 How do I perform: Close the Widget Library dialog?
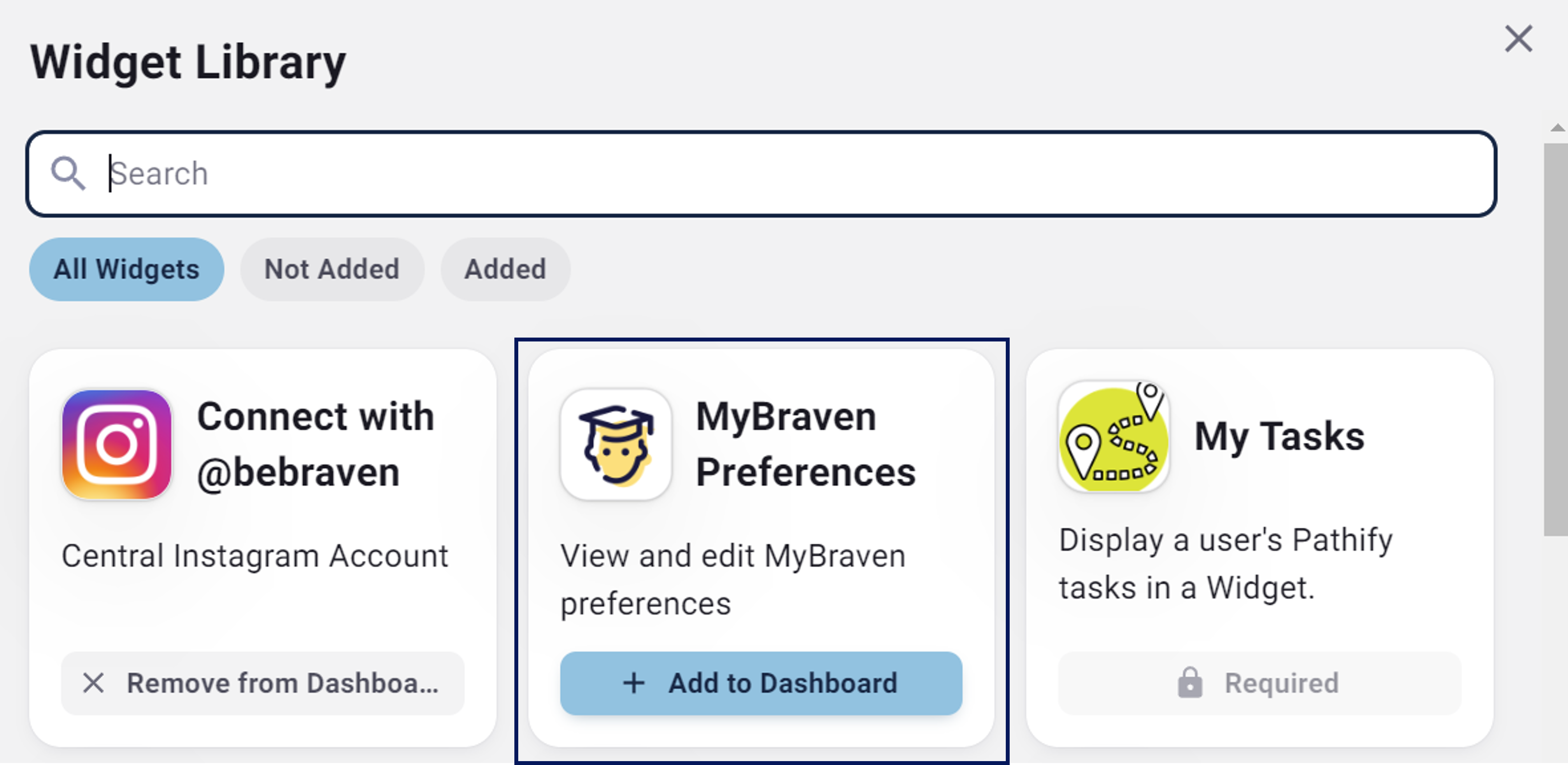pyautogui.click(x=1518, y=40)
